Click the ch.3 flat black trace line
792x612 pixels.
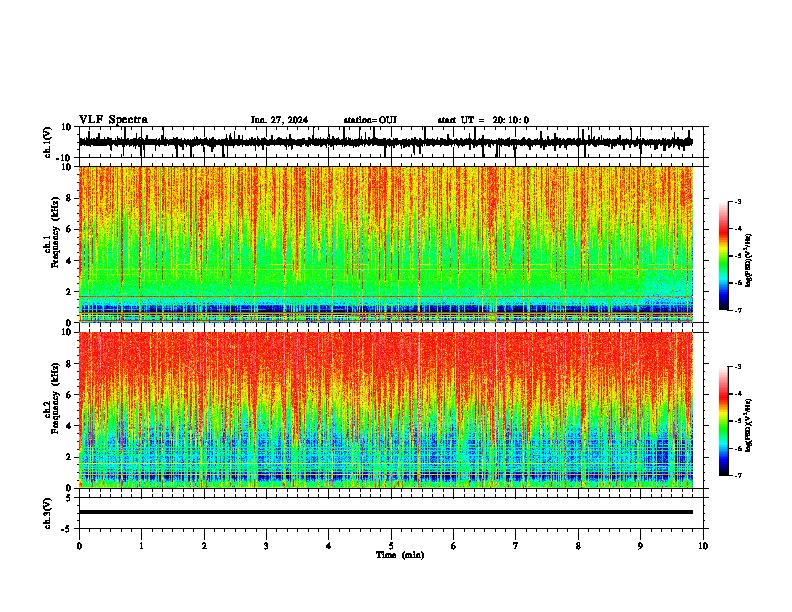click(386, 512)
